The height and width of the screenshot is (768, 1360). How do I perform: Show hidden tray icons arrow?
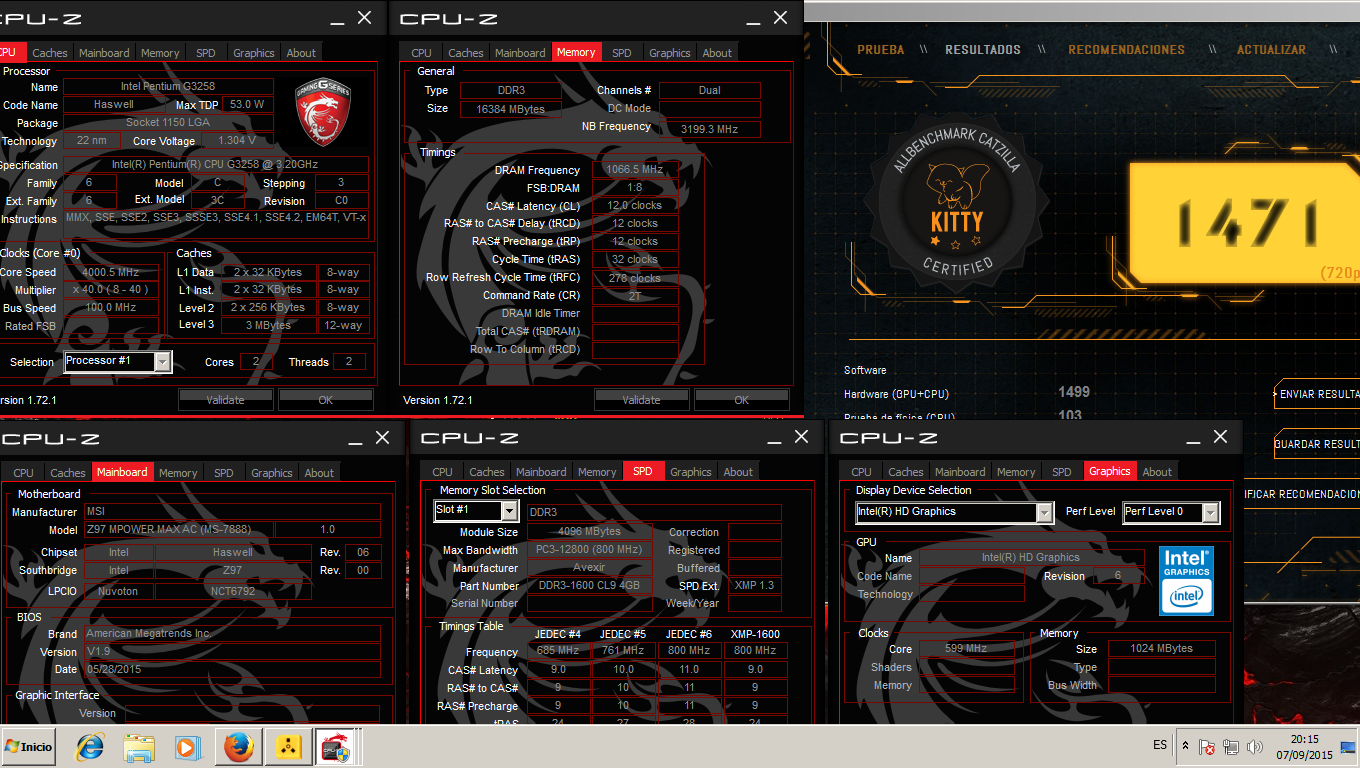(x=1185, y=746)
